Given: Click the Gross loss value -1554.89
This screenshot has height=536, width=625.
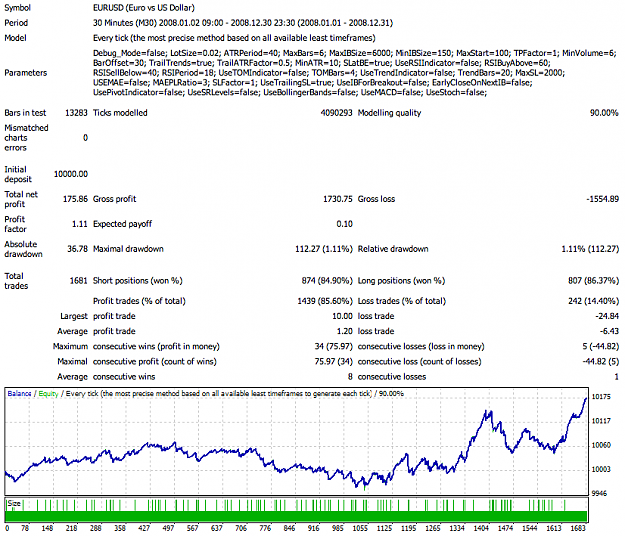Looking at the screenshot, I should coord(602,199).
